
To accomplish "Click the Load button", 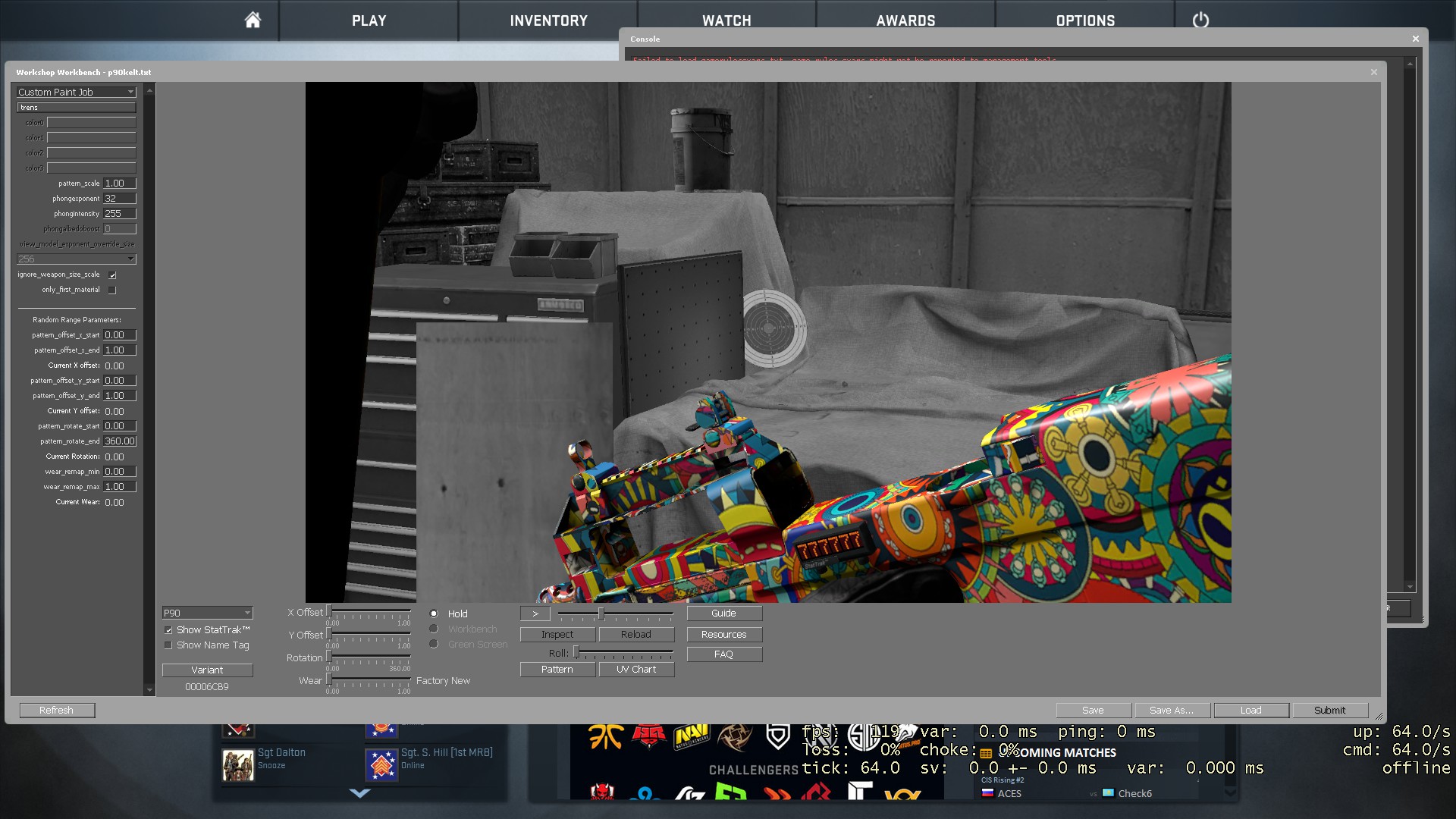I will pos(1251,711).
